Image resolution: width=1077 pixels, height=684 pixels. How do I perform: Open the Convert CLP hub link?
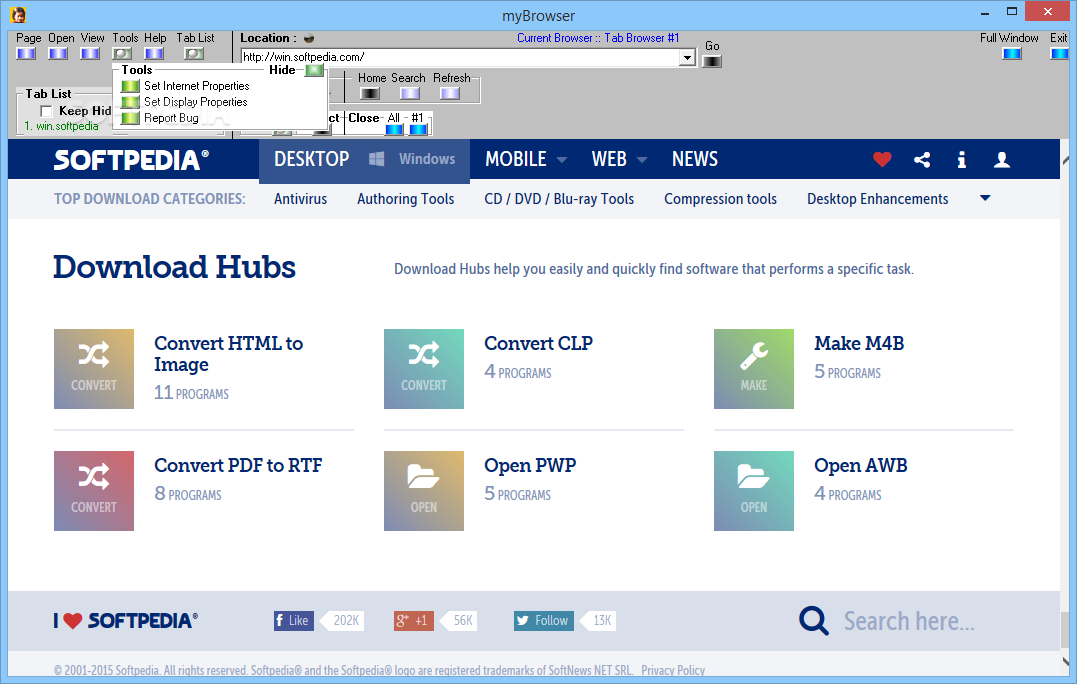(538, 343)
